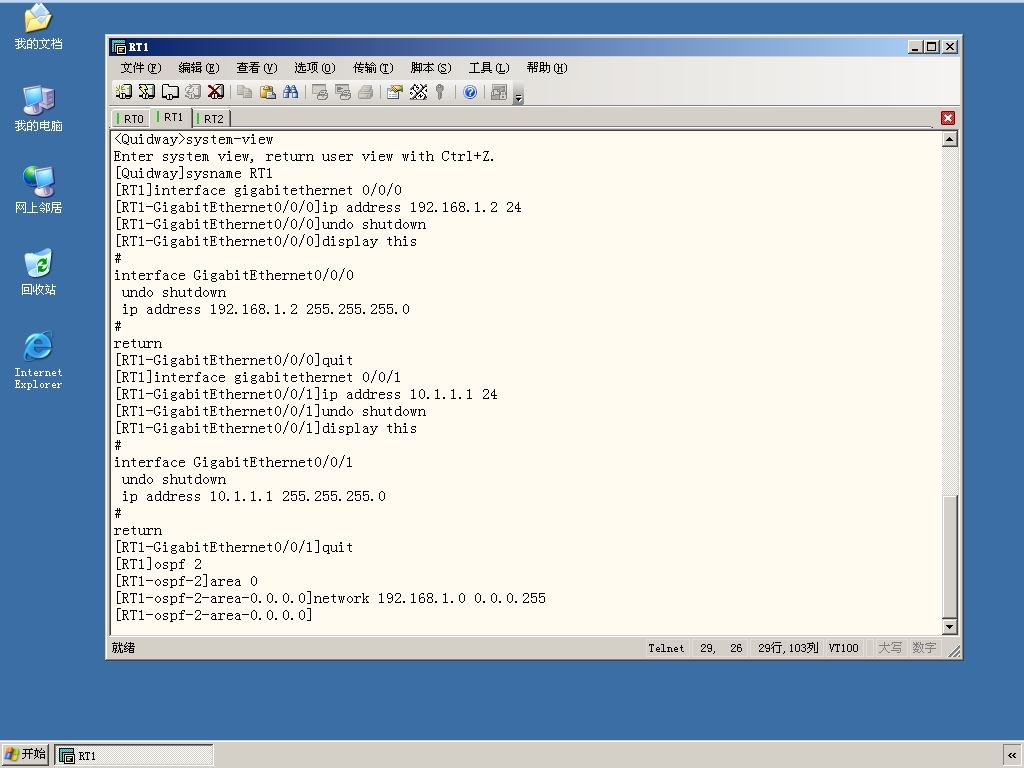The height and width of the screenshot is (768, 1024).
Task: Click the 大写 caps indicator
Action: (889, 648)
